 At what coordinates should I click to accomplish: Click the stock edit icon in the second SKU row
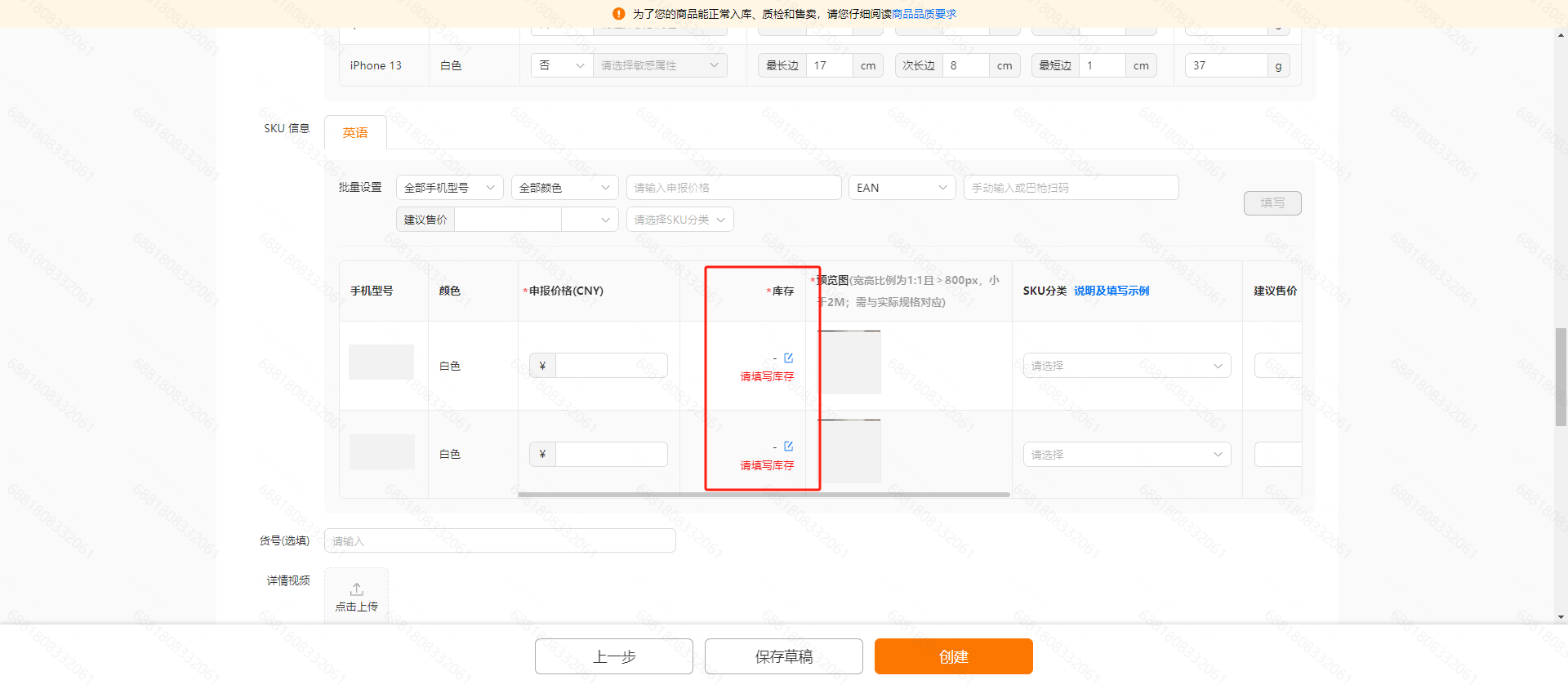coord(788,447)
